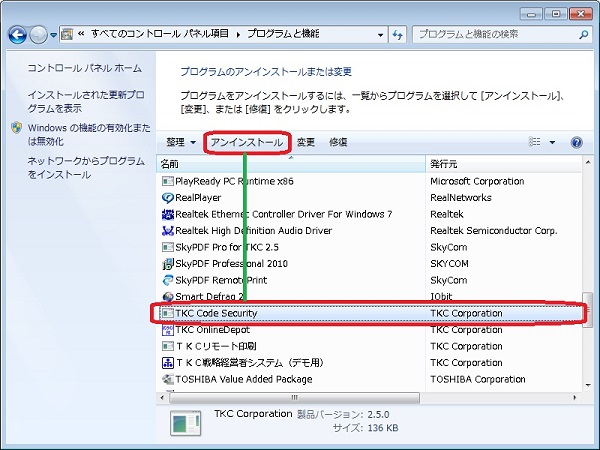Click horizontal scrollbar right arrow
Viewport: 600px width, 450px height.
(575, 398)
